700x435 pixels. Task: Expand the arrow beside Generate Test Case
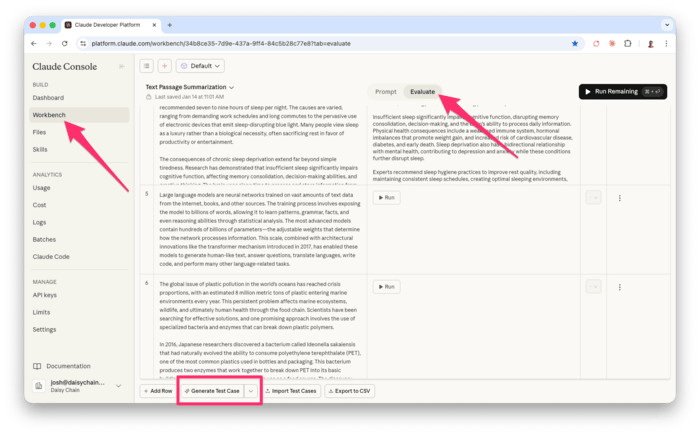point(249,390)
